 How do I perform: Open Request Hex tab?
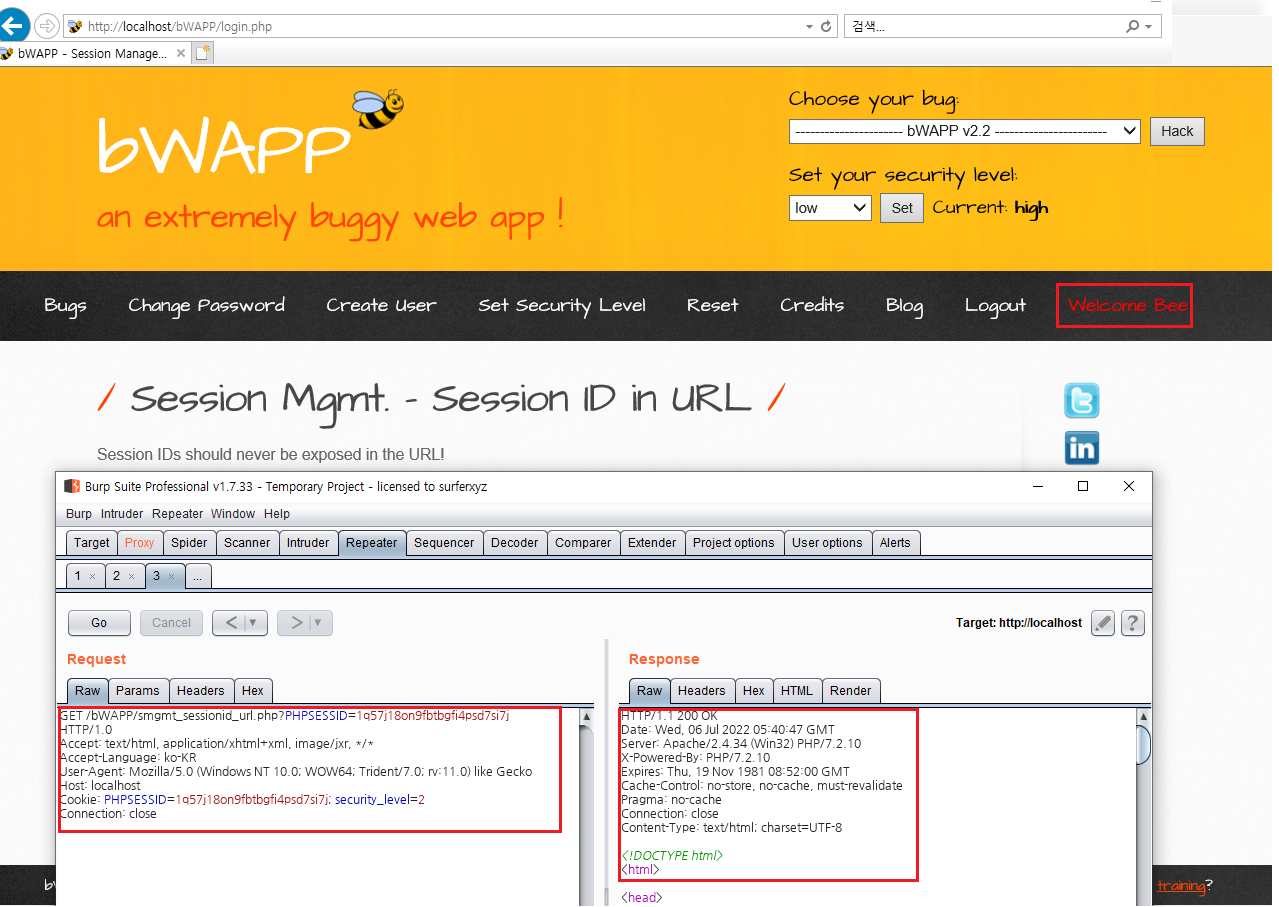click(x=253, y=691)
